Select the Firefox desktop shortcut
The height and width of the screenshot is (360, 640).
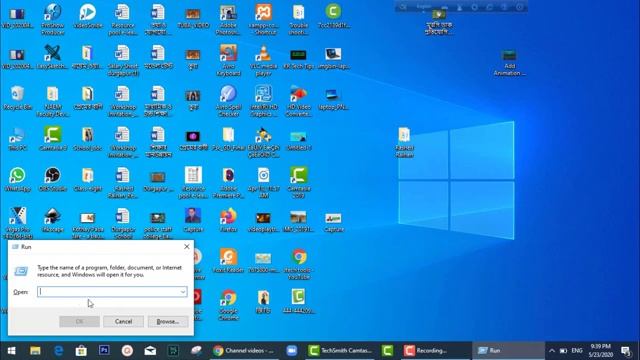228,221
